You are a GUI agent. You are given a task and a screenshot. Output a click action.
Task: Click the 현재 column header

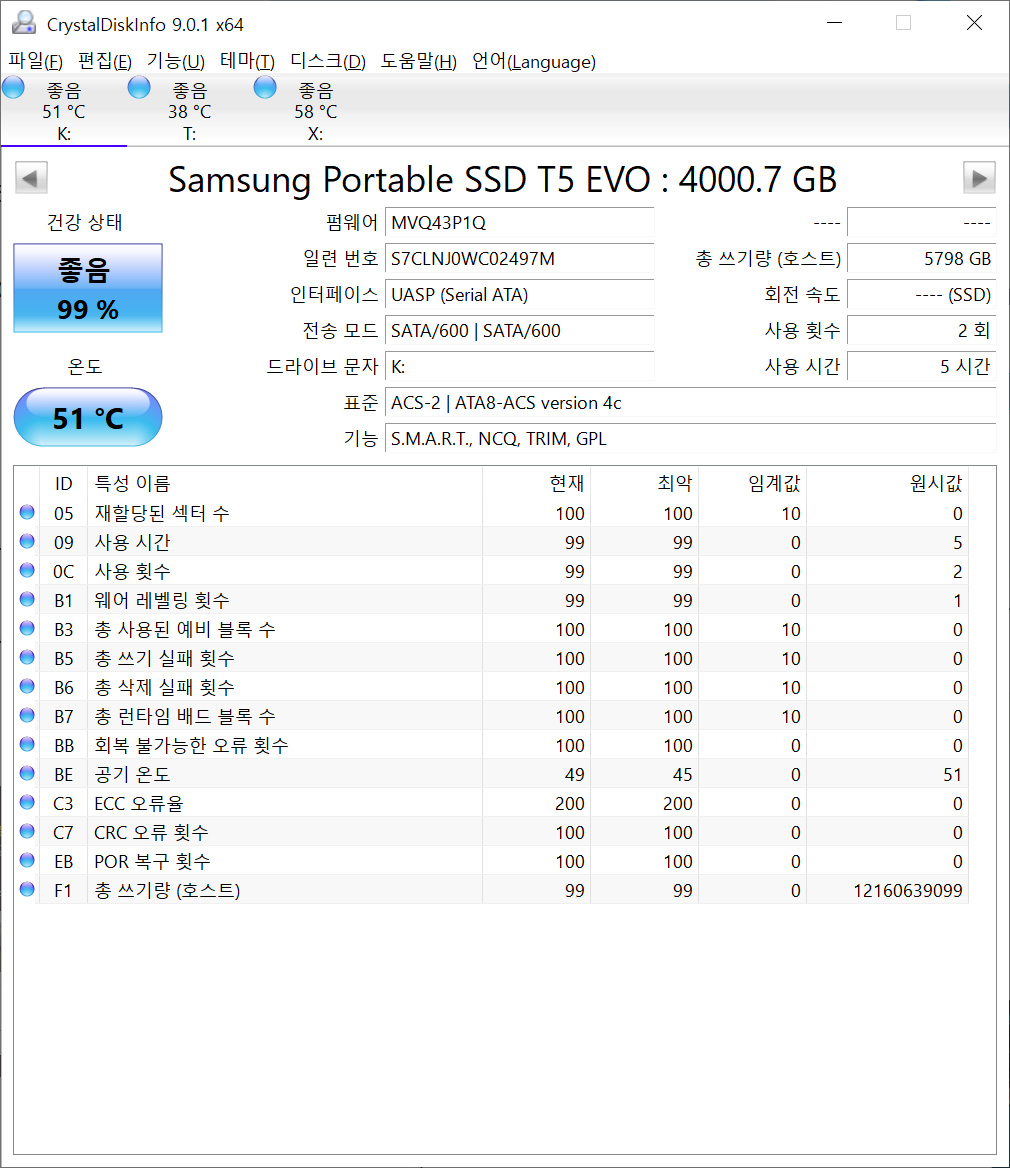pyautogui.click(x=536, y=483)
